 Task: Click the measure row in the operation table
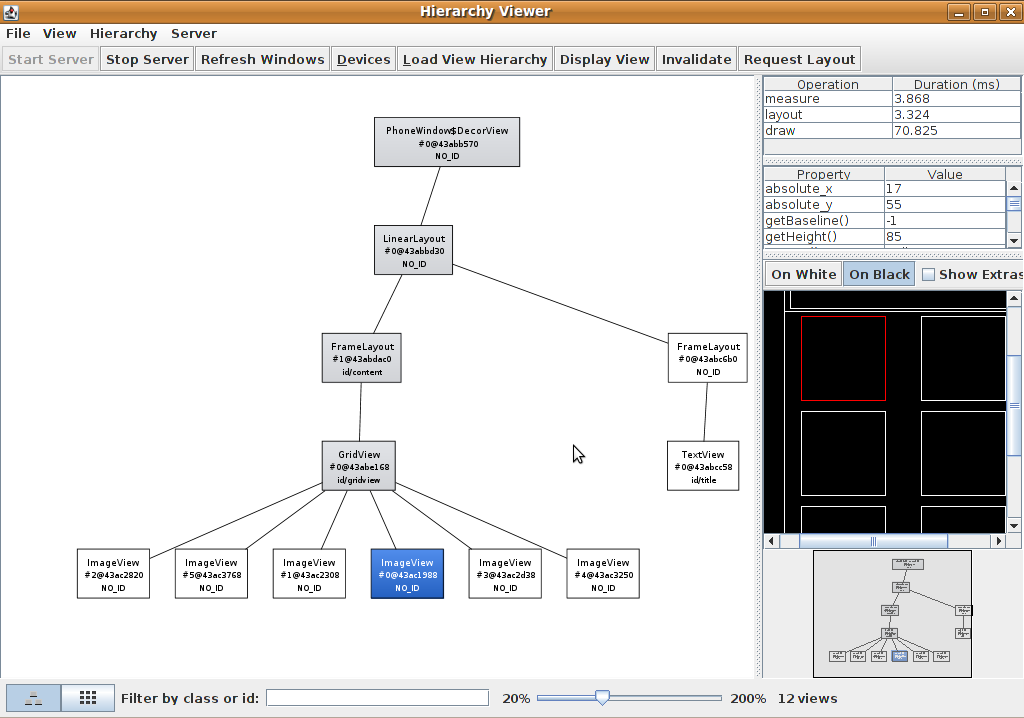(892, 99)
